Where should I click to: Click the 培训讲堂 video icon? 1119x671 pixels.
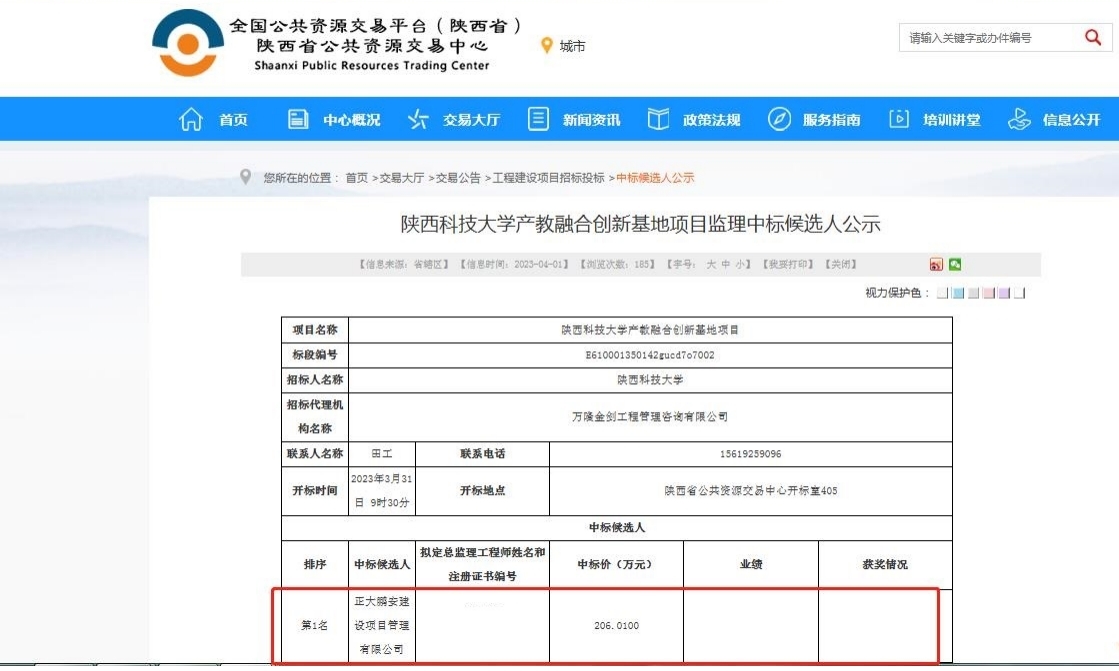pos(899,119)
